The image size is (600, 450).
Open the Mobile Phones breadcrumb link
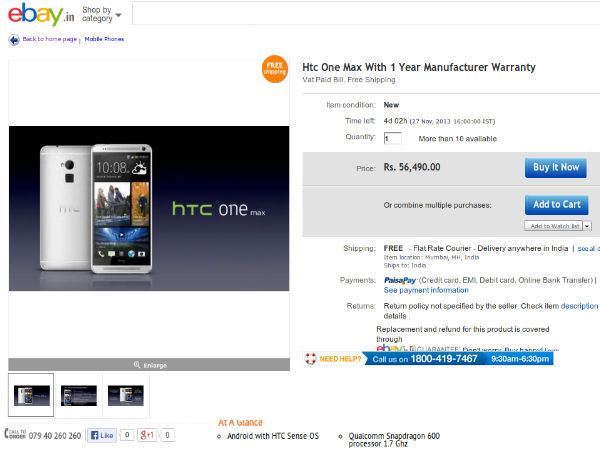104,39
